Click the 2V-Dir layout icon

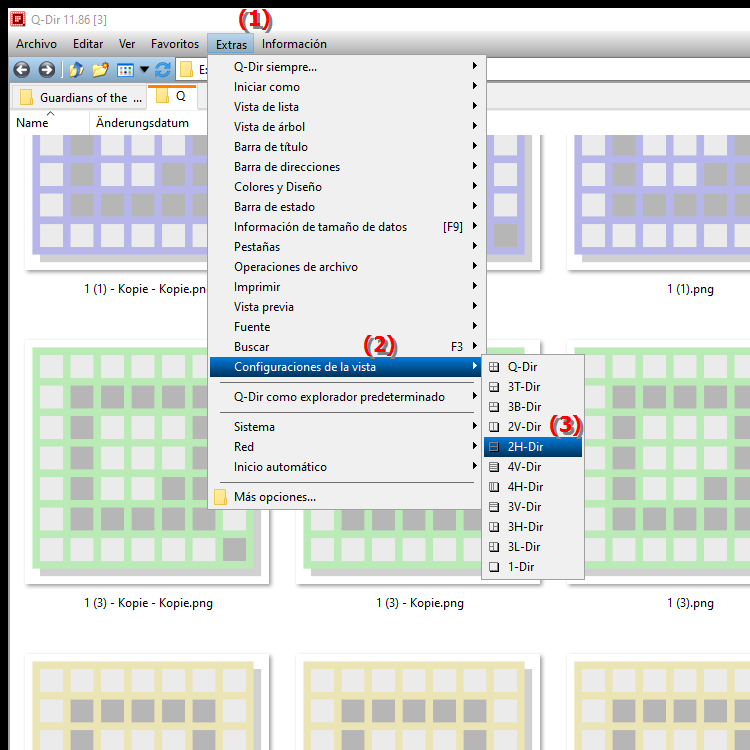tap(494, 427)
